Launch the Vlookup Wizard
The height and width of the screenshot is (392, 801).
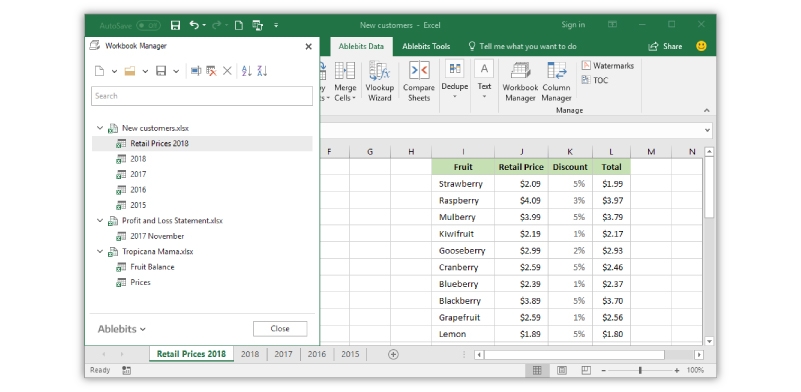click(x=380, y=82)
